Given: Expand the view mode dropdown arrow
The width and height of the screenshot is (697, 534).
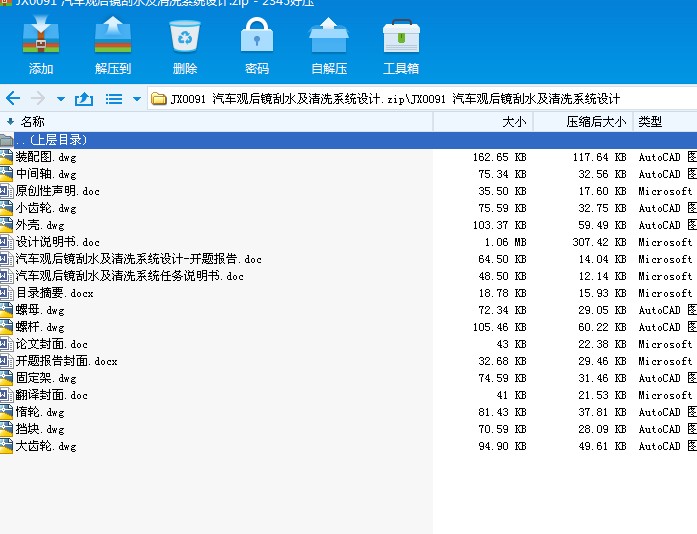Looking at the screenshot, I should (x=136, y=99).
